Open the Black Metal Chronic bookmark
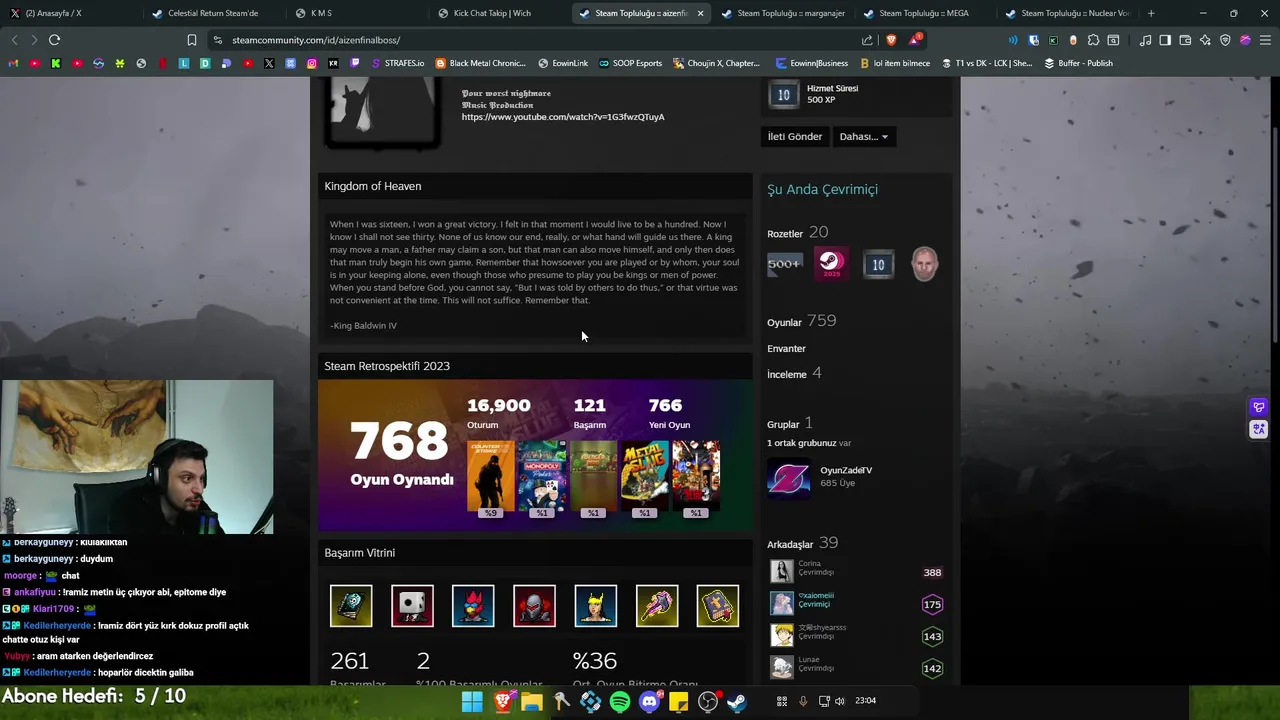The image size is (1280, 720). (x=480, y=63)
